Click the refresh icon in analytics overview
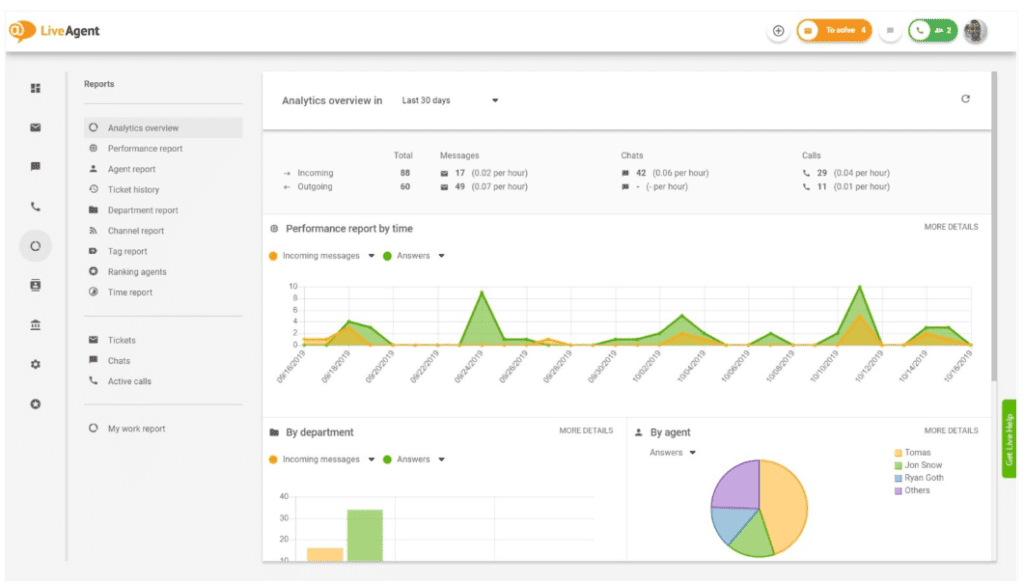The height and width of the screenshot is (584, 1024). click(x=965, y=99)
